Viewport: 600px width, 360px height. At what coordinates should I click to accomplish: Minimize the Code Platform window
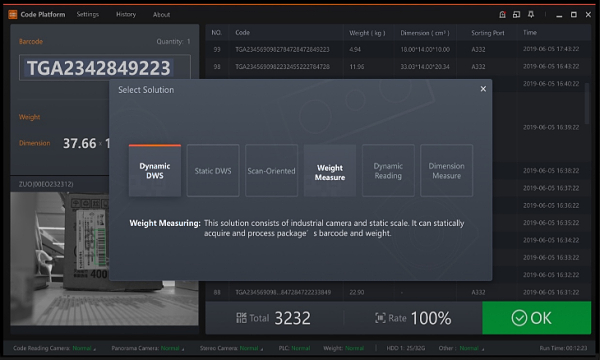point(559,15)
